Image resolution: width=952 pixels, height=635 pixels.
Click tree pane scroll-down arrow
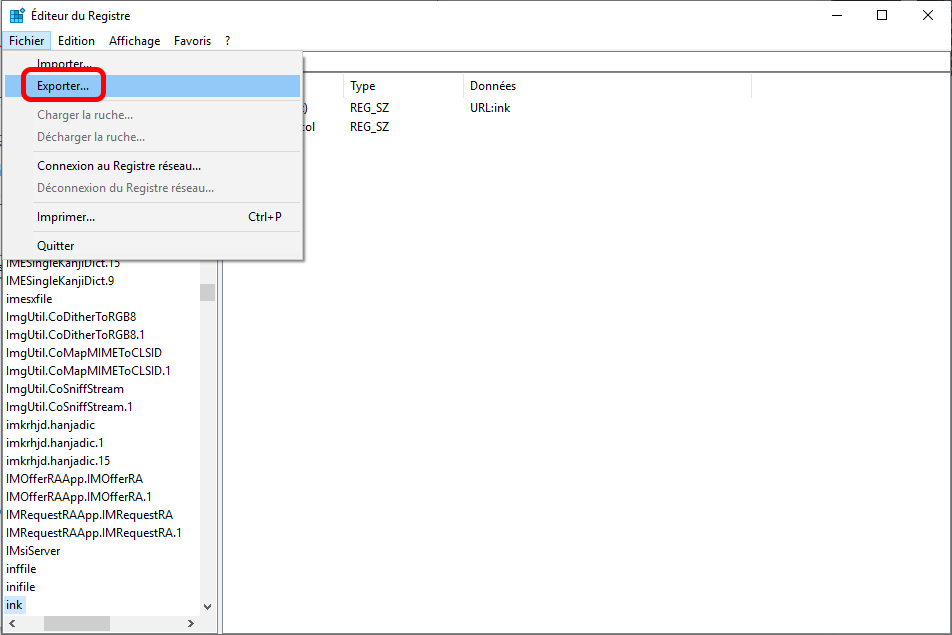[x=208, y=606]
